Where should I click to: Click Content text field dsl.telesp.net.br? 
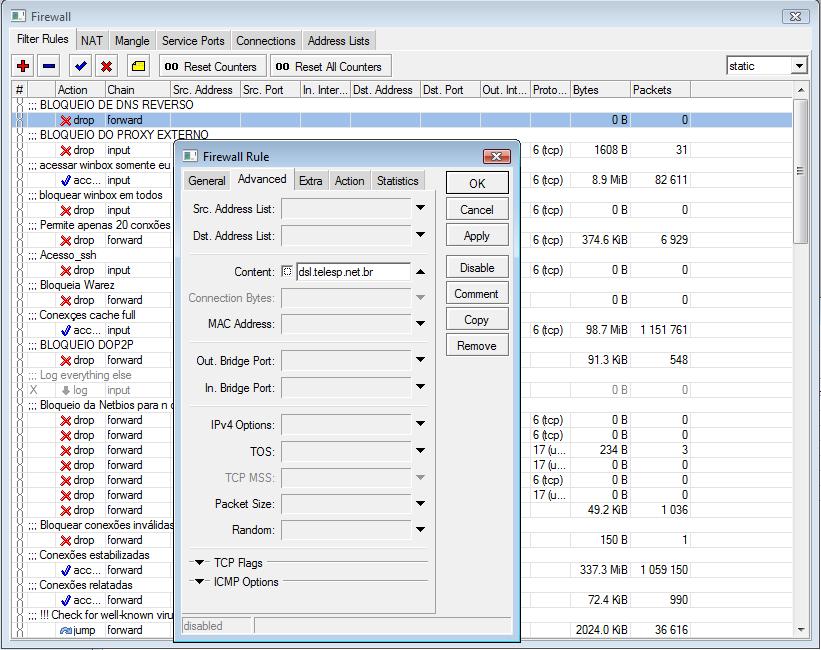click(353, 272)
